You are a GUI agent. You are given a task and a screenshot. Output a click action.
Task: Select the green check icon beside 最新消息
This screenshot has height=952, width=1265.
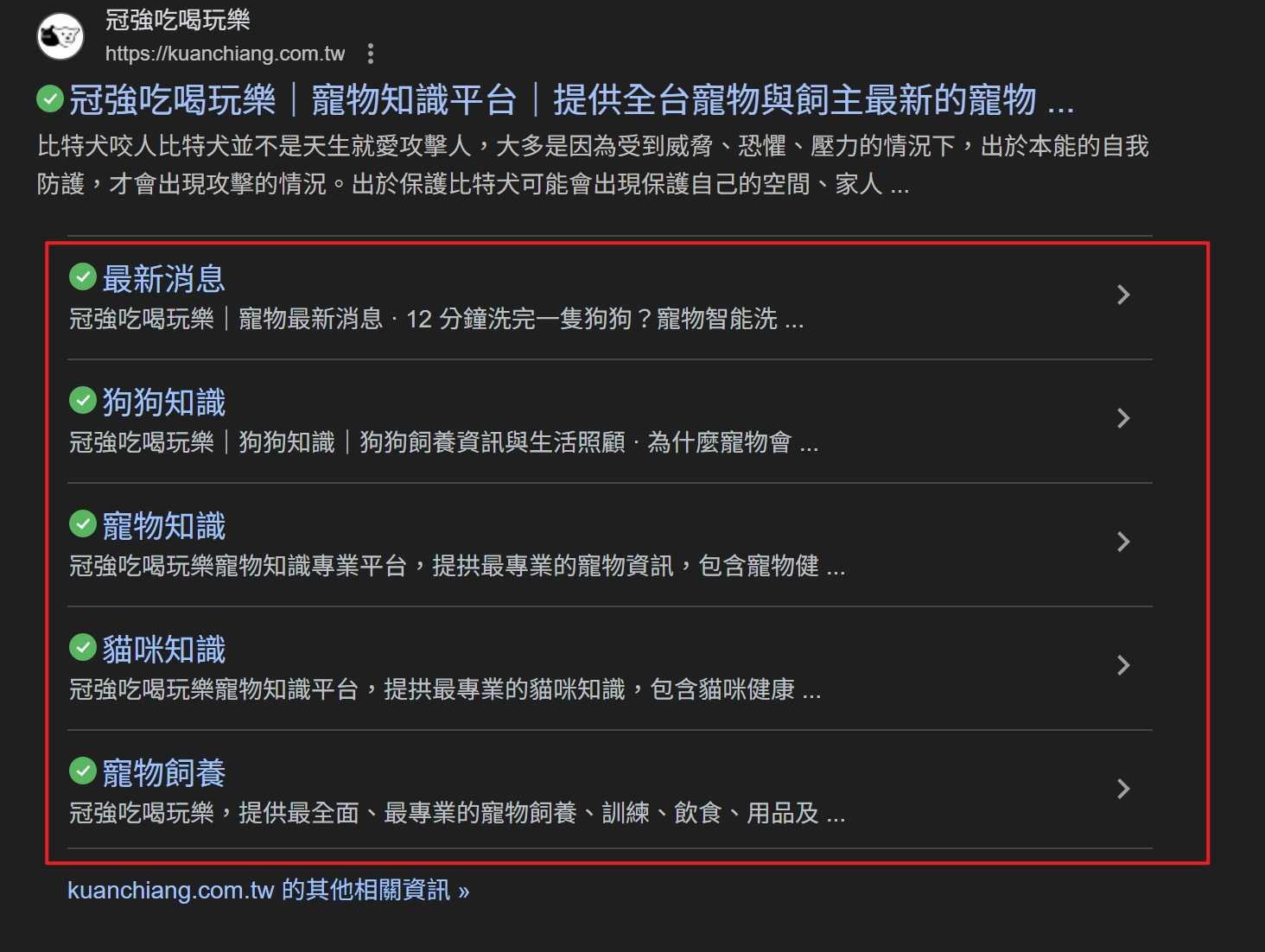(82, 277)
